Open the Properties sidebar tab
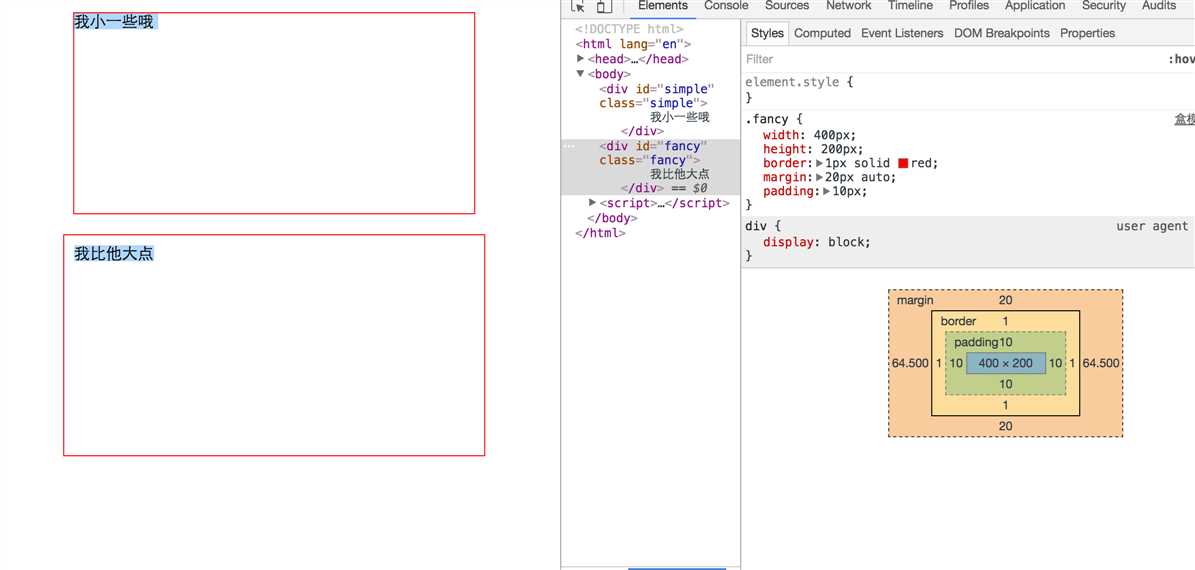1195x570 pixels. 1087,33
